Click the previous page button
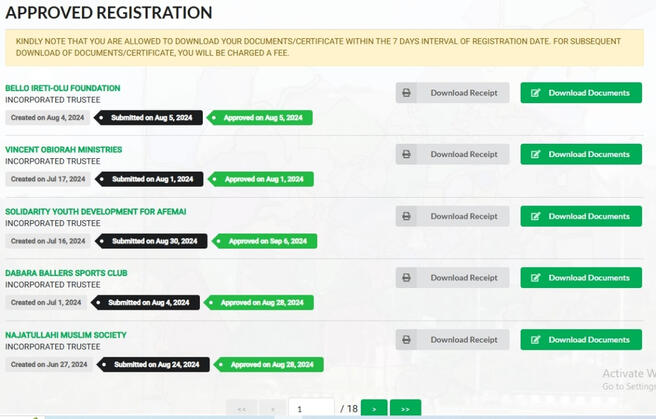This screenshot has width=656, height=419. (x=272, y=409)
